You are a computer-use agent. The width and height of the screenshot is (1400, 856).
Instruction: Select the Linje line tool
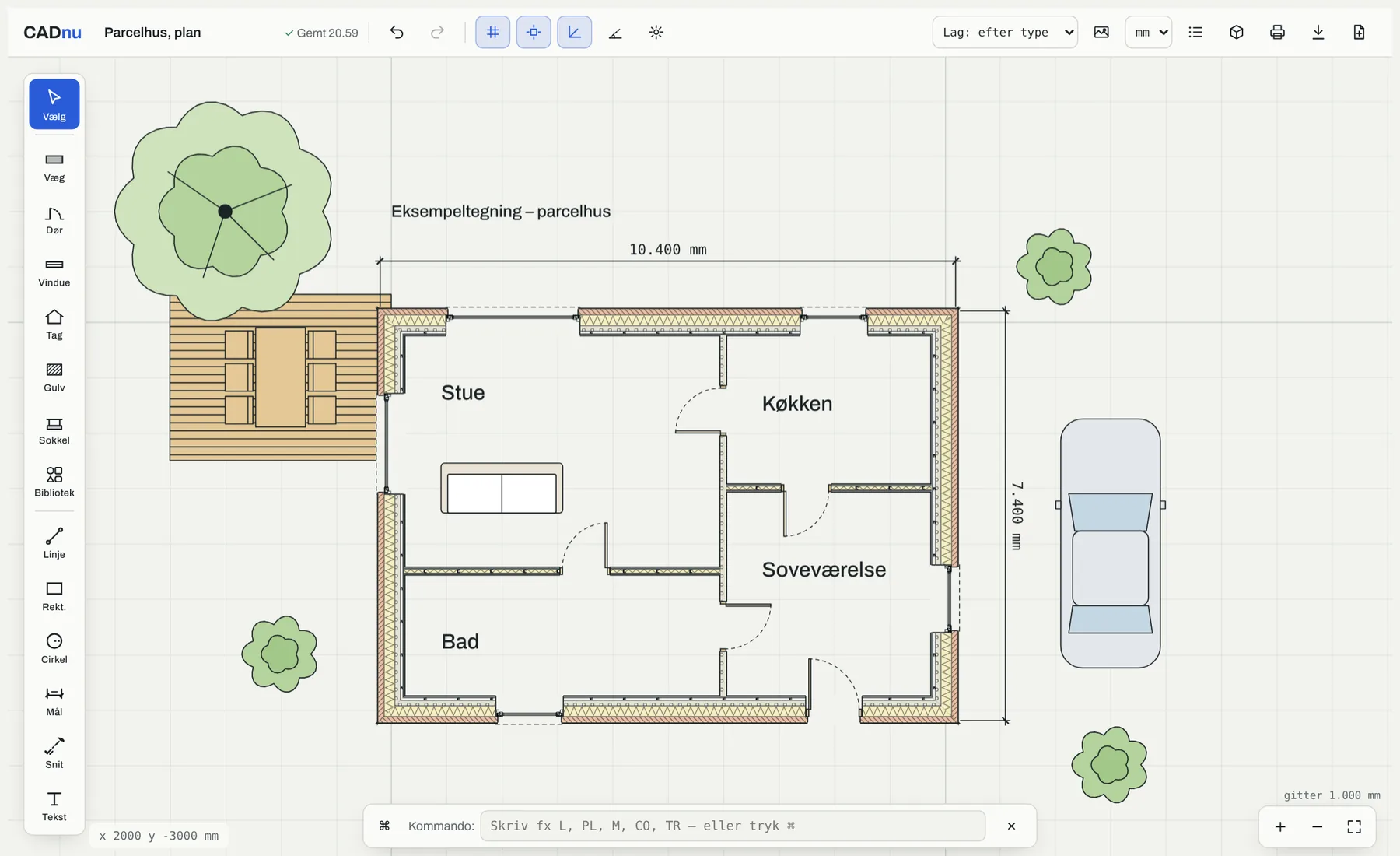click(54, 544)
